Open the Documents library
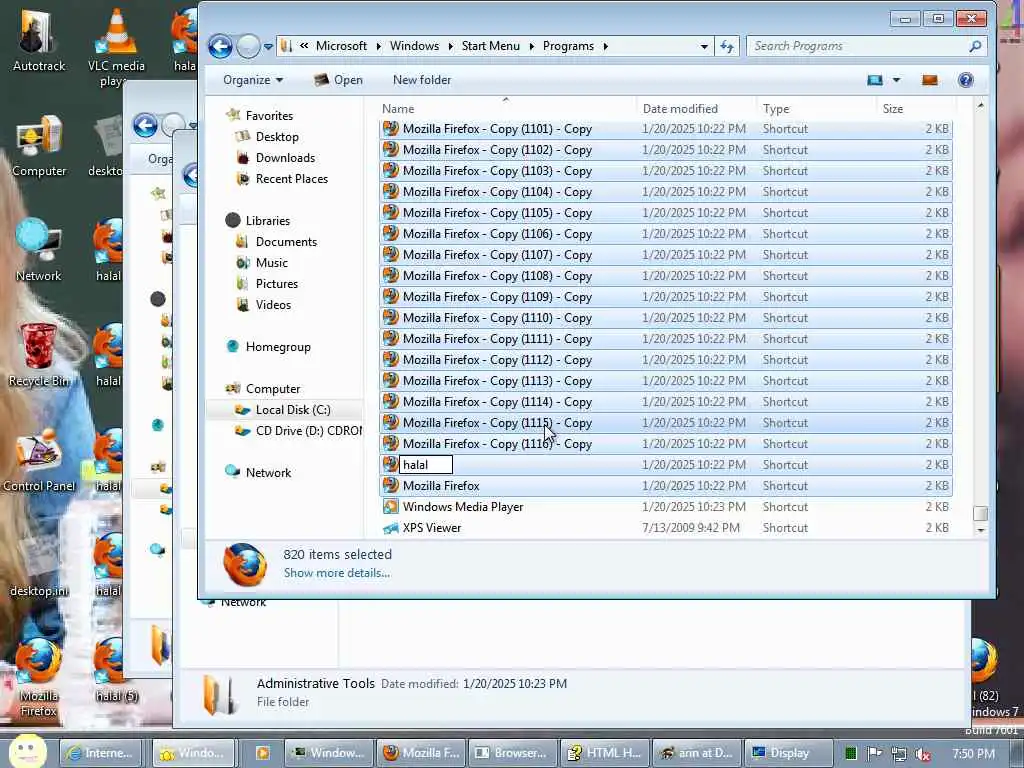1024x768 pixels. [x=286, y=242]
